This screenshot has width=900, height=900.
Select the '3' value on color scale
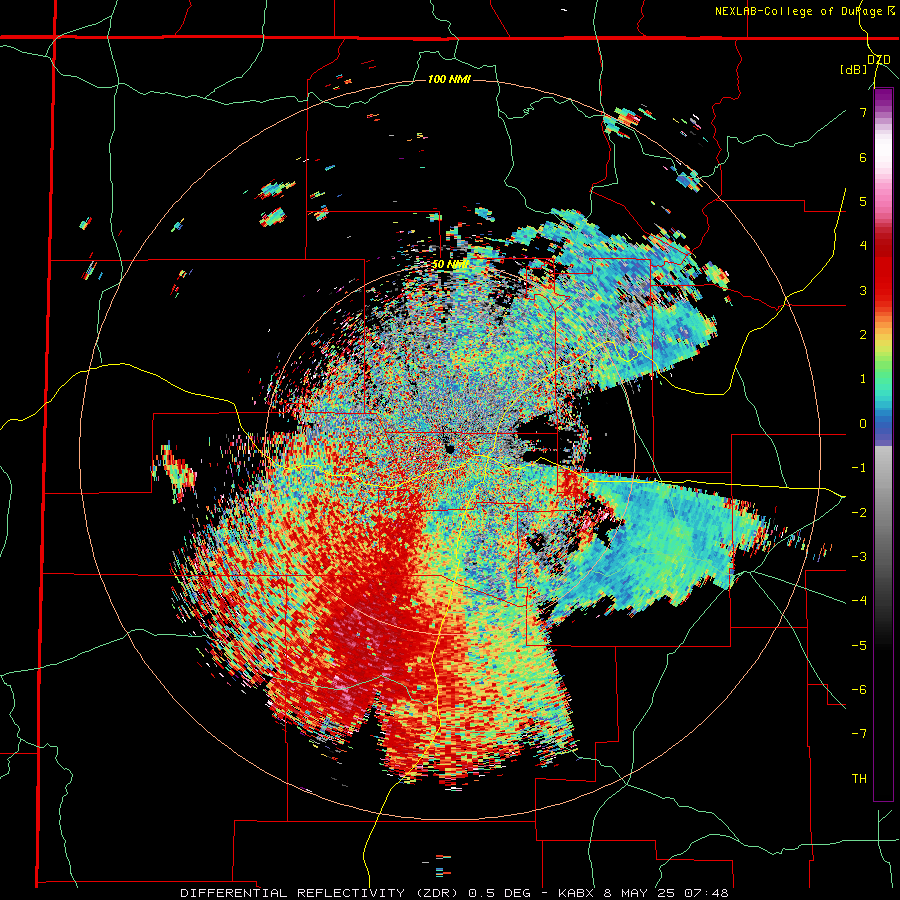pos(863,290)
